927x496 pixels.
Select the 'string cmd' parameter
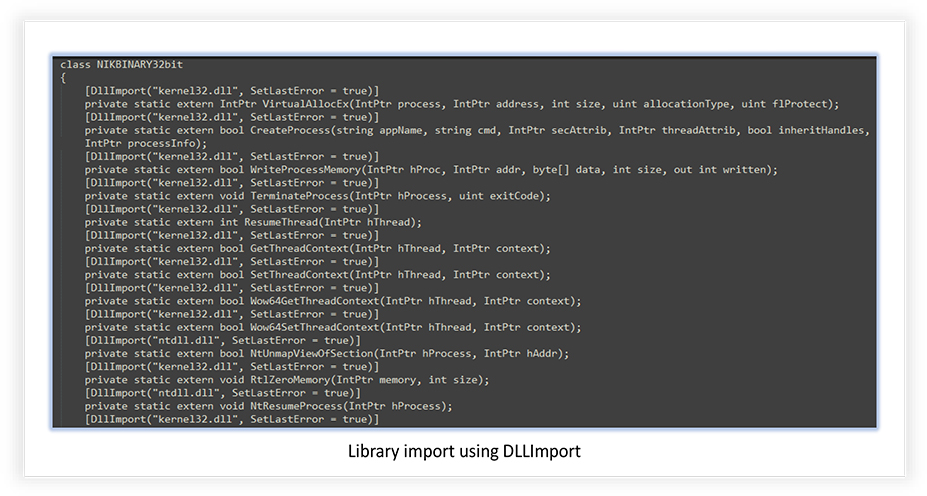point(465,130)
